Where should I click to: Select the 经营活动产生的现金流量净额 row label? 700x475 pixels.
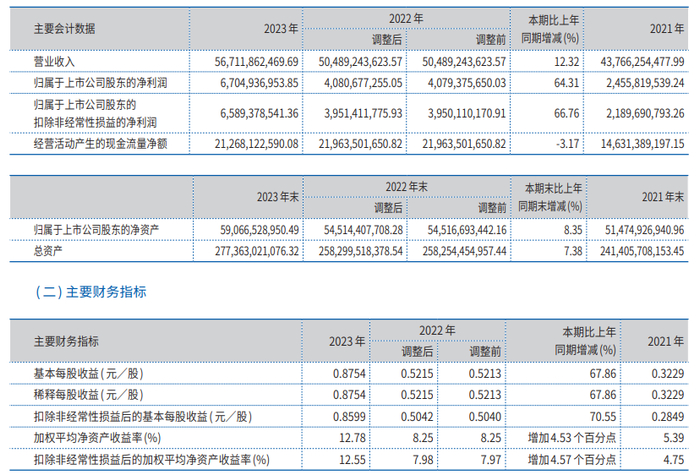click(x=100, y=144)
